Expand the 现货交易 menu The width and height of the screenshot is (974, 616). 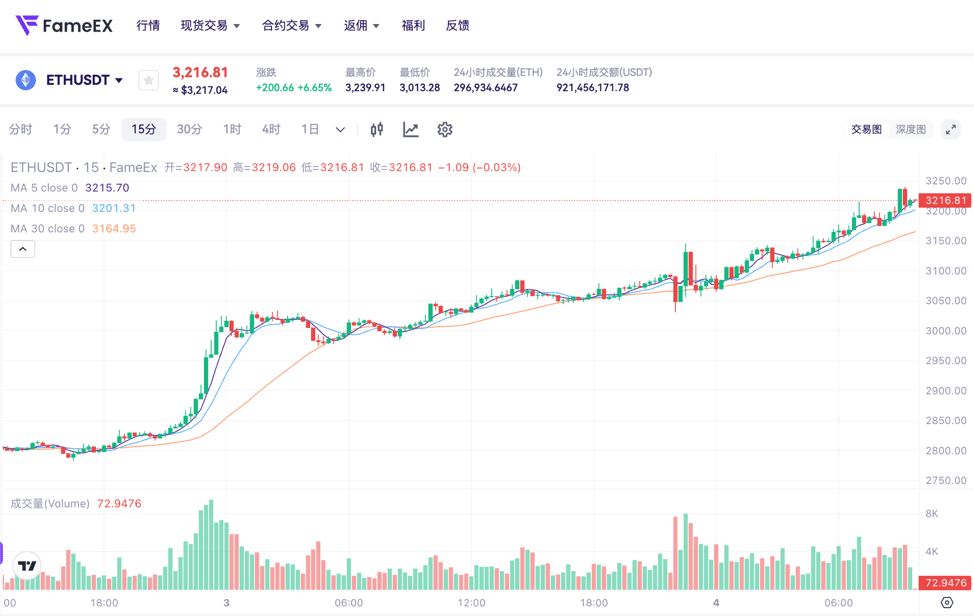pos(210,26)
